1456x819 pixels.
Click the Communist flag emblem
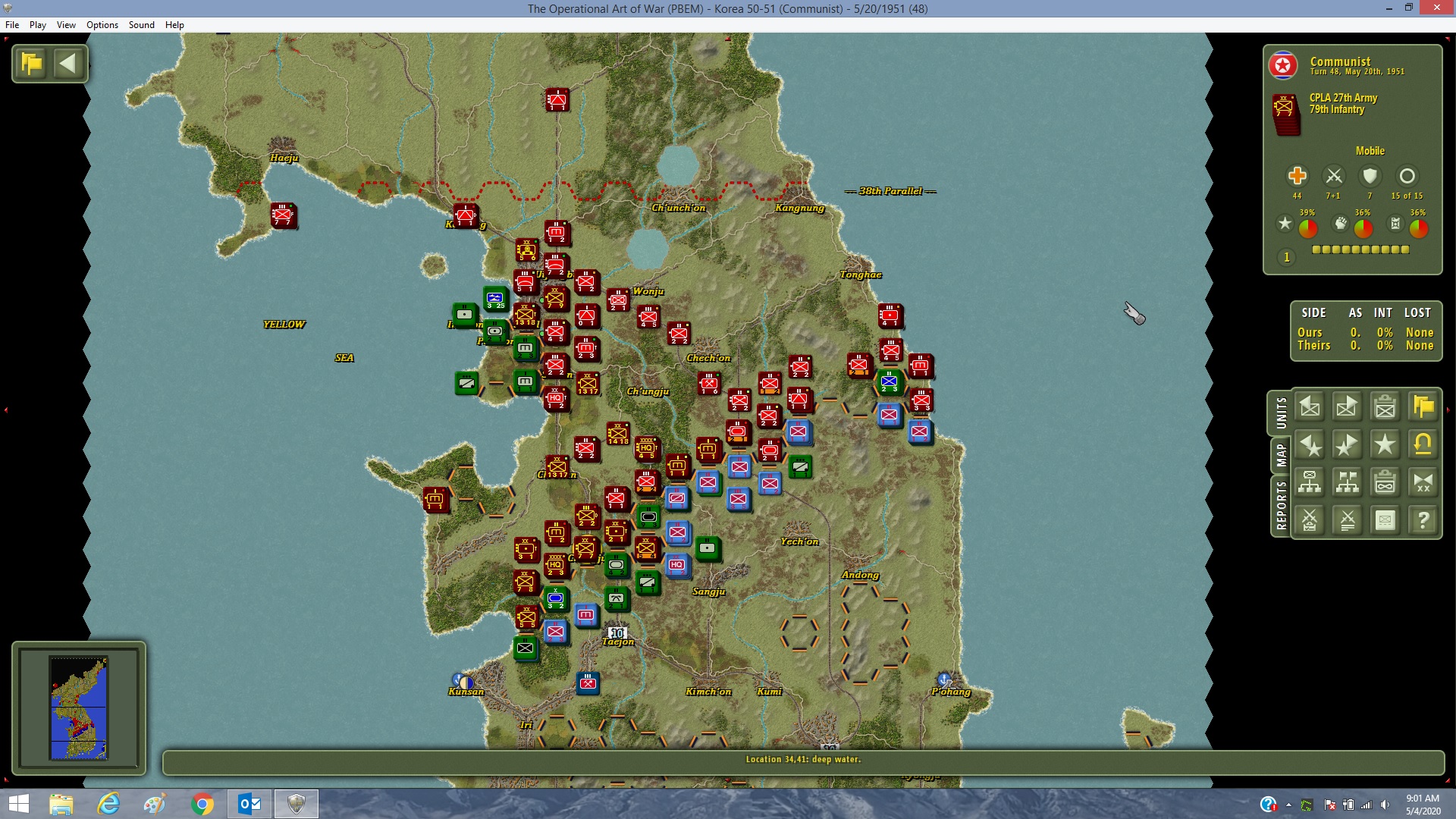[x=1283, y=66]
